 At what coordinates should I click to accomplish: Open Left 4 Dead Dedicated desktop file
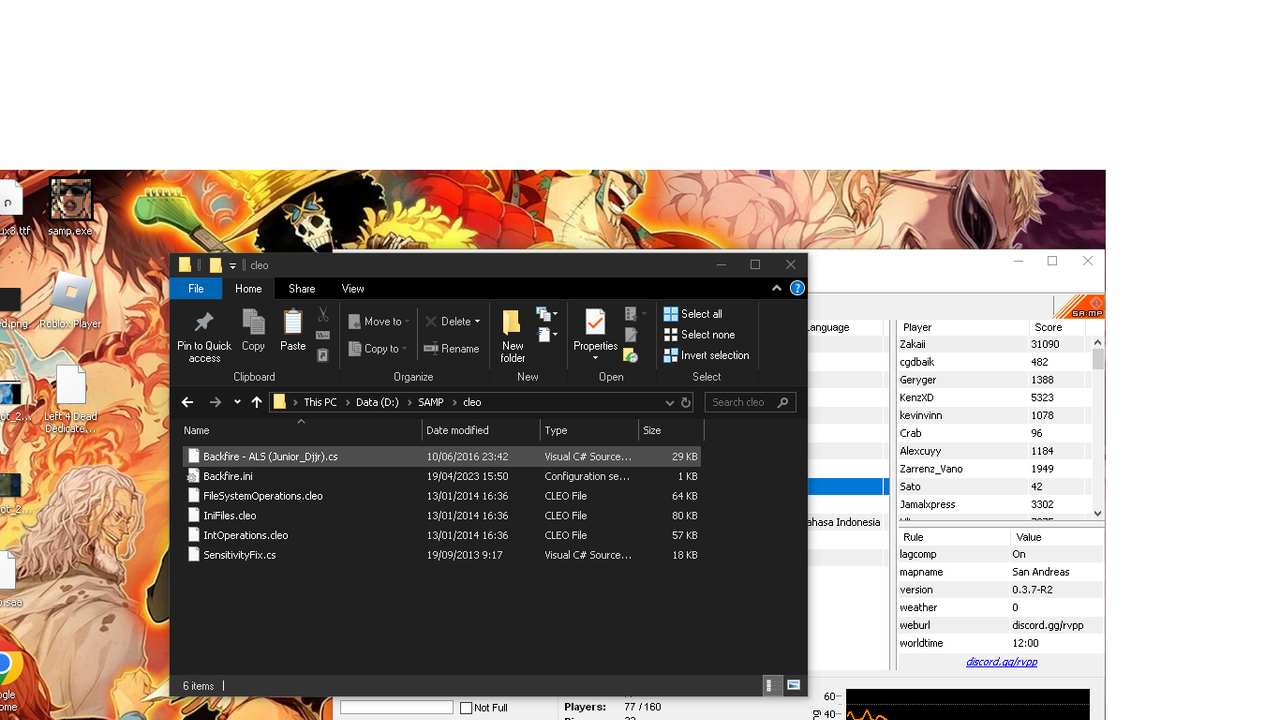pos(70,399)
